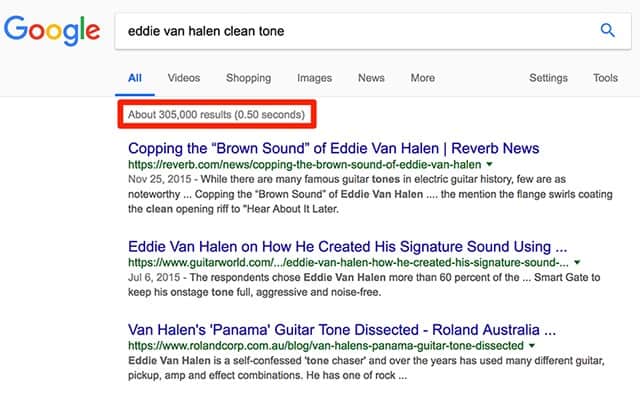
Task: Switch to the Videos tab
Action: [184, 78]
